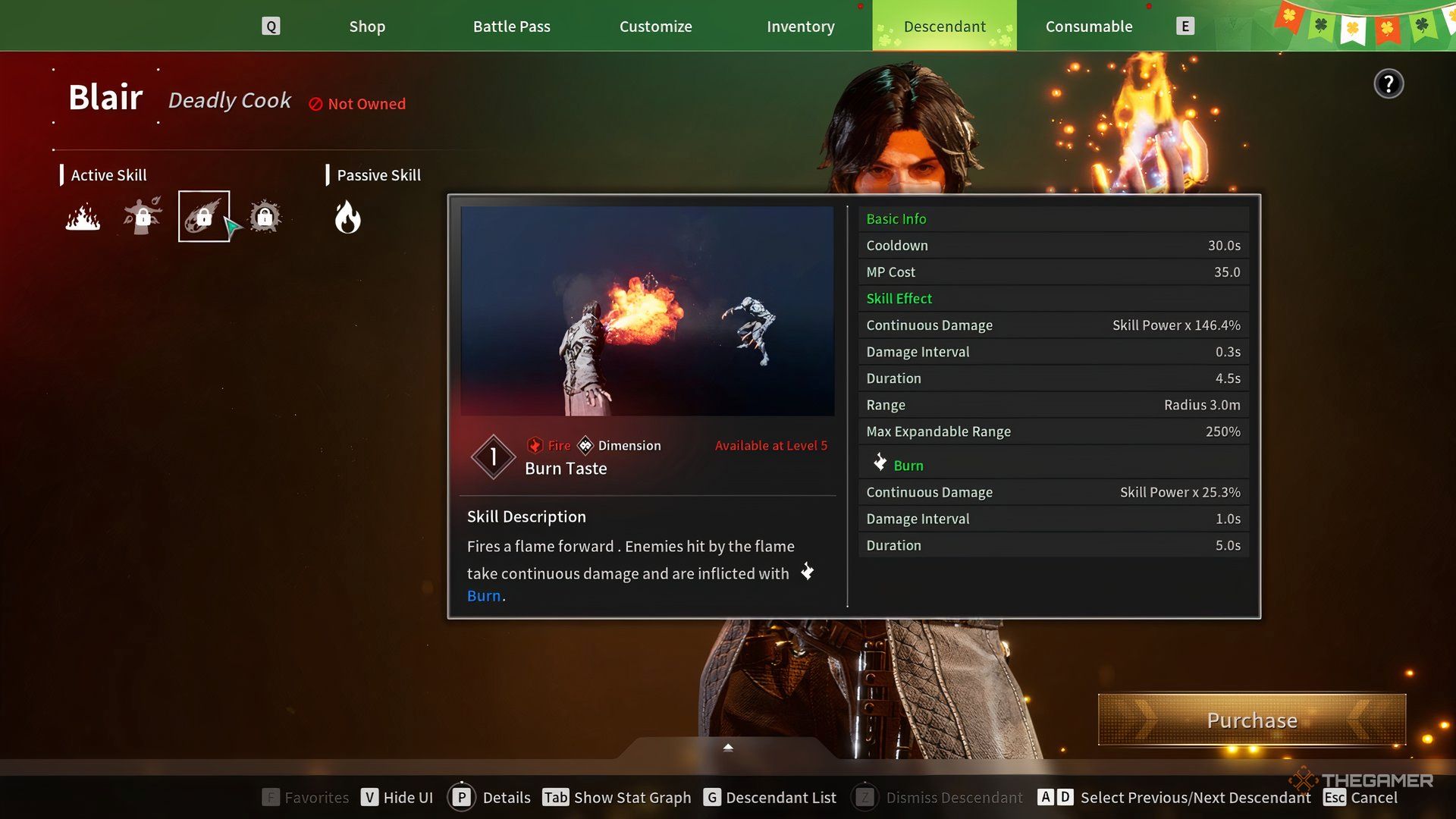Click the MP Cost 35.0 row

click(x=1053, y=272)
